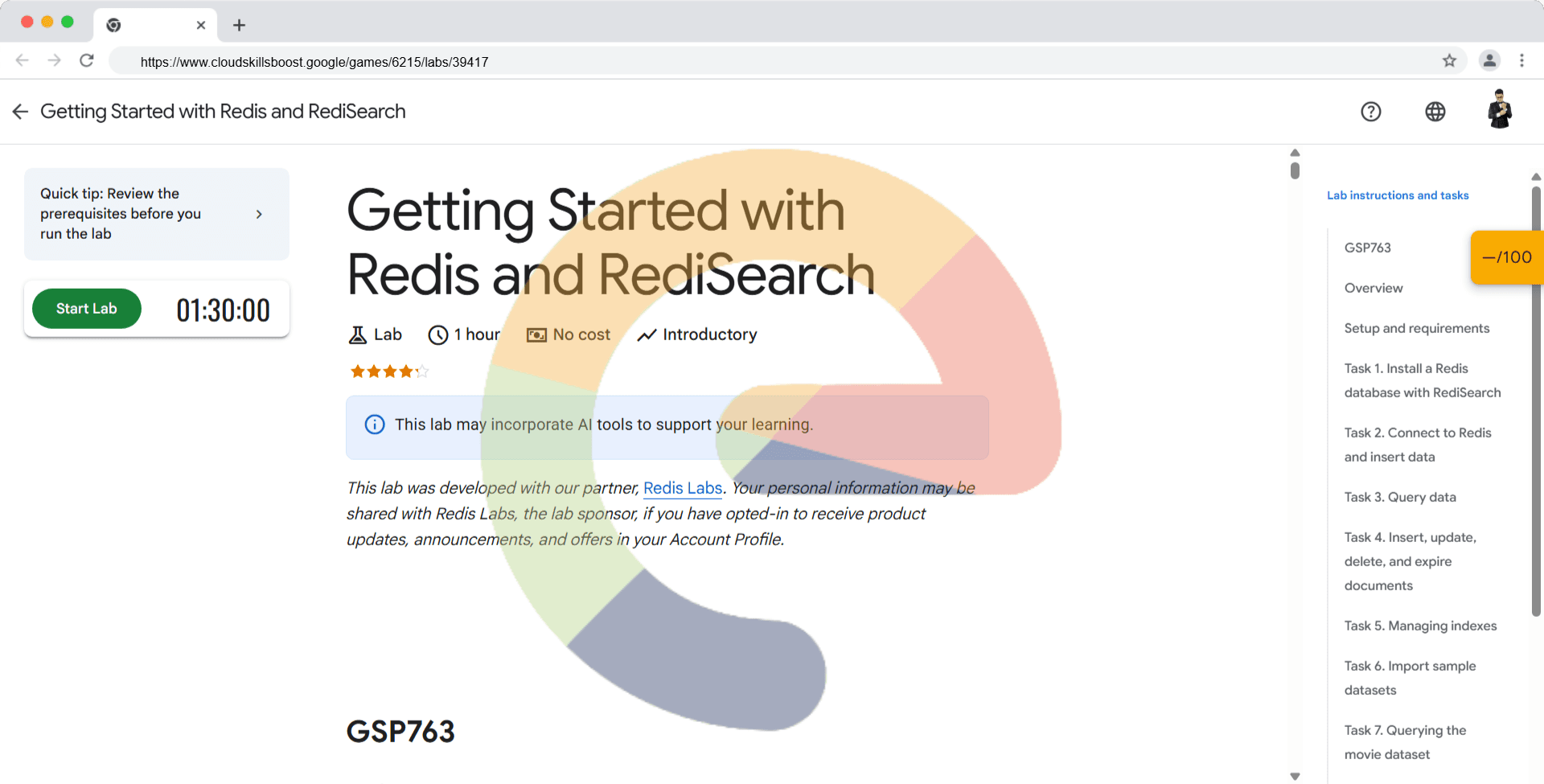Click the four-star lab rating

pyautogui.click(x=389, y=371)
